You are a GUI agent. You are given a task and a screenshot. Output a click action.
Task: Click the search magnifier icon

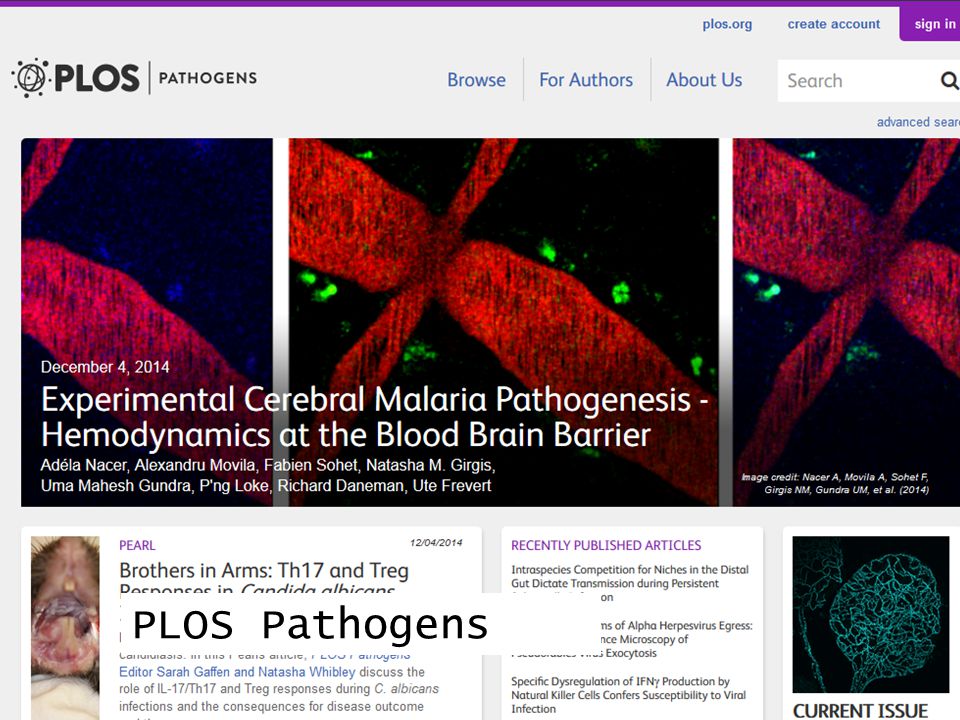point(949,80)
